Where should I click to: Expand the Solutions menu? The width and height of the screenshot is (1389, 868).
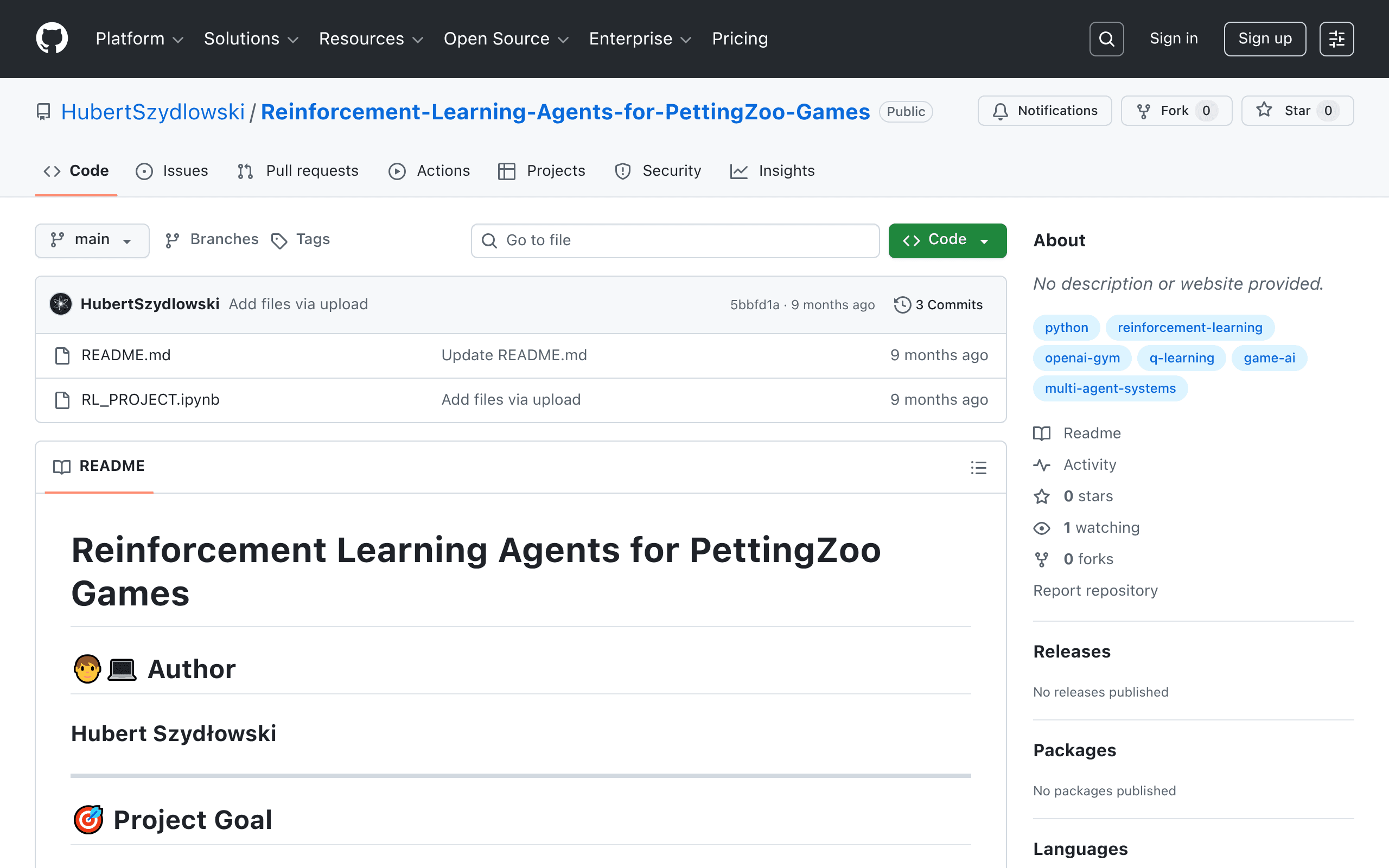(x=251, y=39)
